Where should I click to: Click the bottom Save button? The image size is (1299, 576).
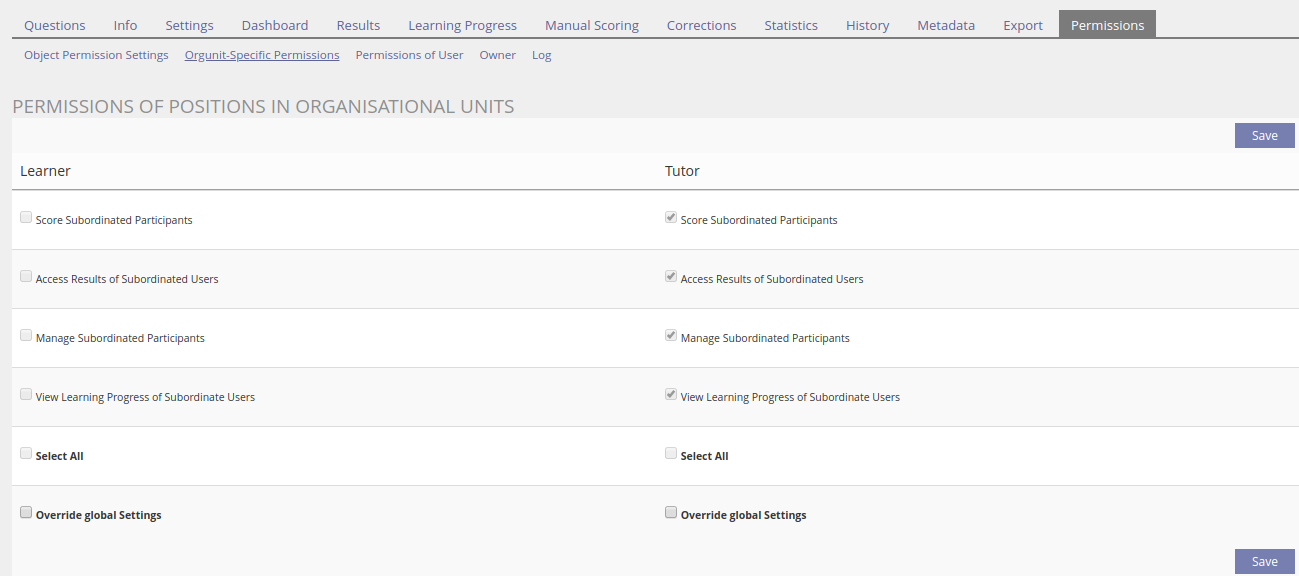tap(1264, 562)
